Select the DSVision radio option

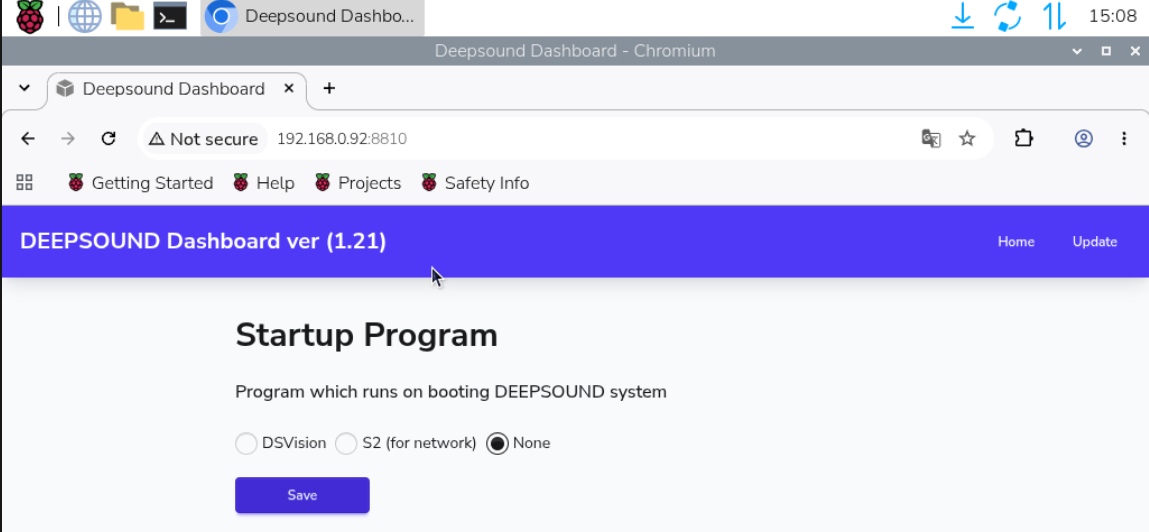246,443
